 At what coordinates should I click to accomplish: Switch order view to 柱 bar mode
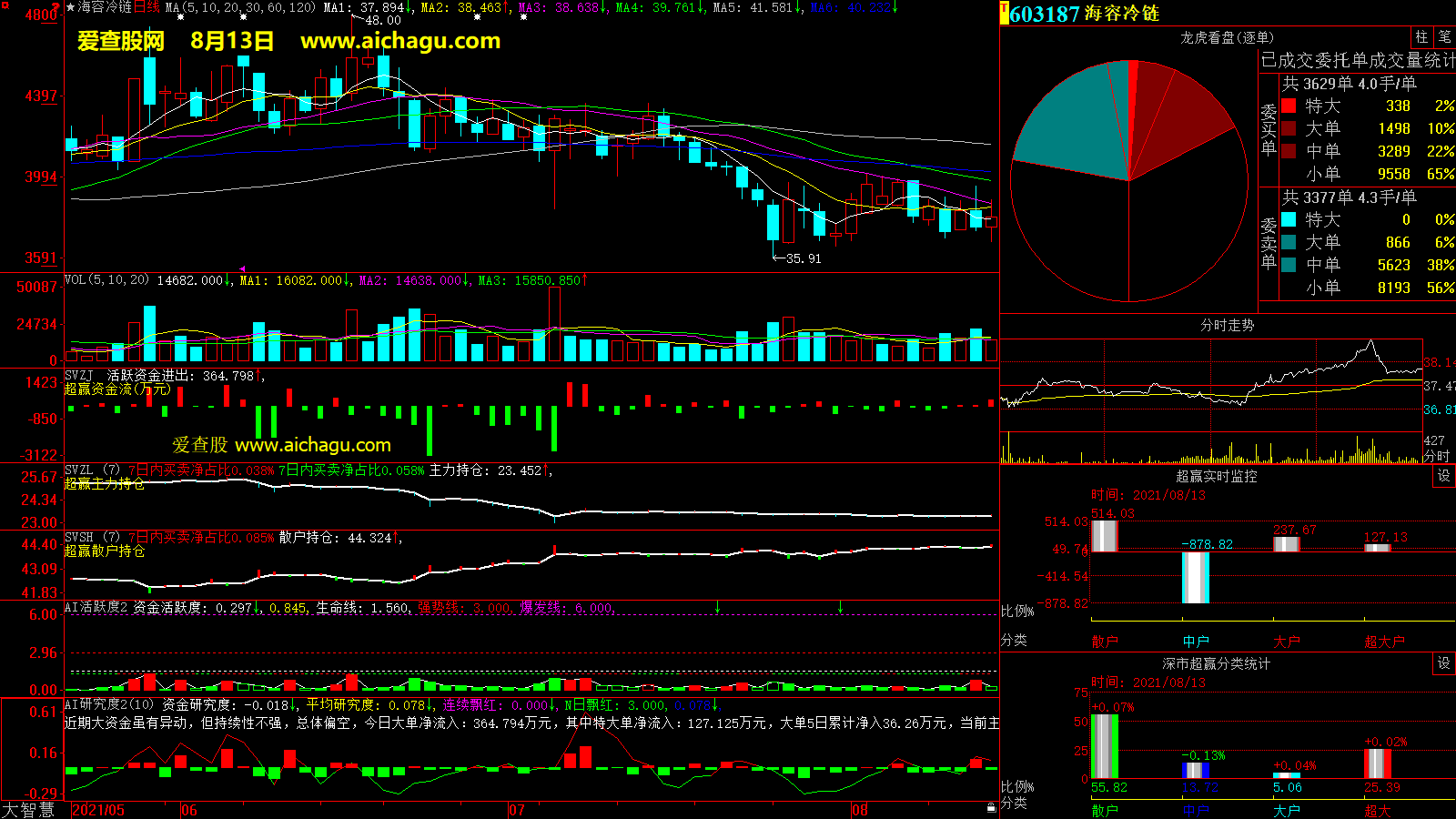point(1421,37)
